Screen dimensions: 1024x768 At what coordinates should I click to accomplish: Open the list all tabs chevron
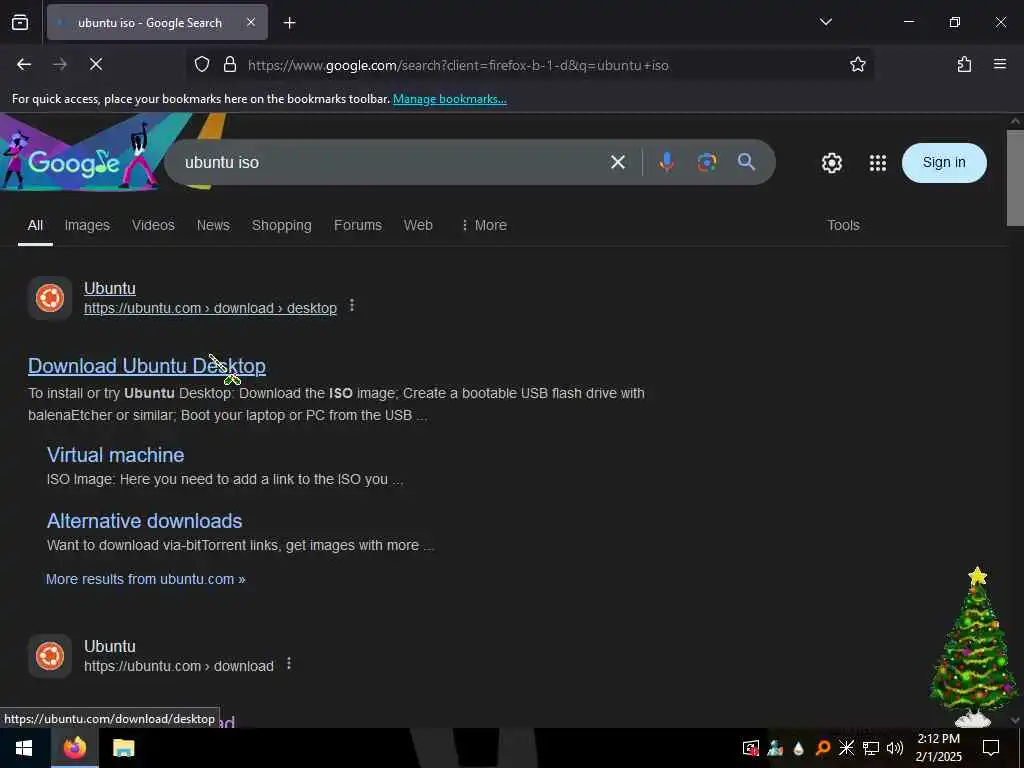(x=825, y=22)
